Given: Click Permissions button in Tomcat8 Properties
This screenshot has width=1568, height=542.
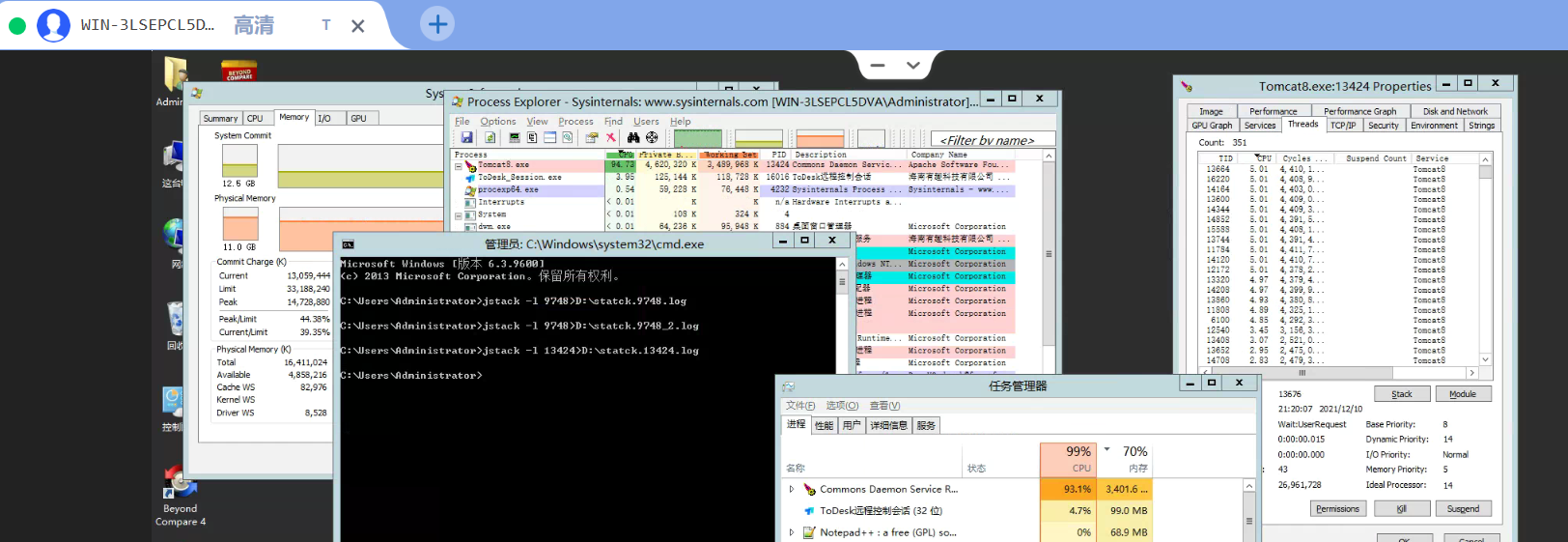Looking at the screenshot, I should [1337, 509].
